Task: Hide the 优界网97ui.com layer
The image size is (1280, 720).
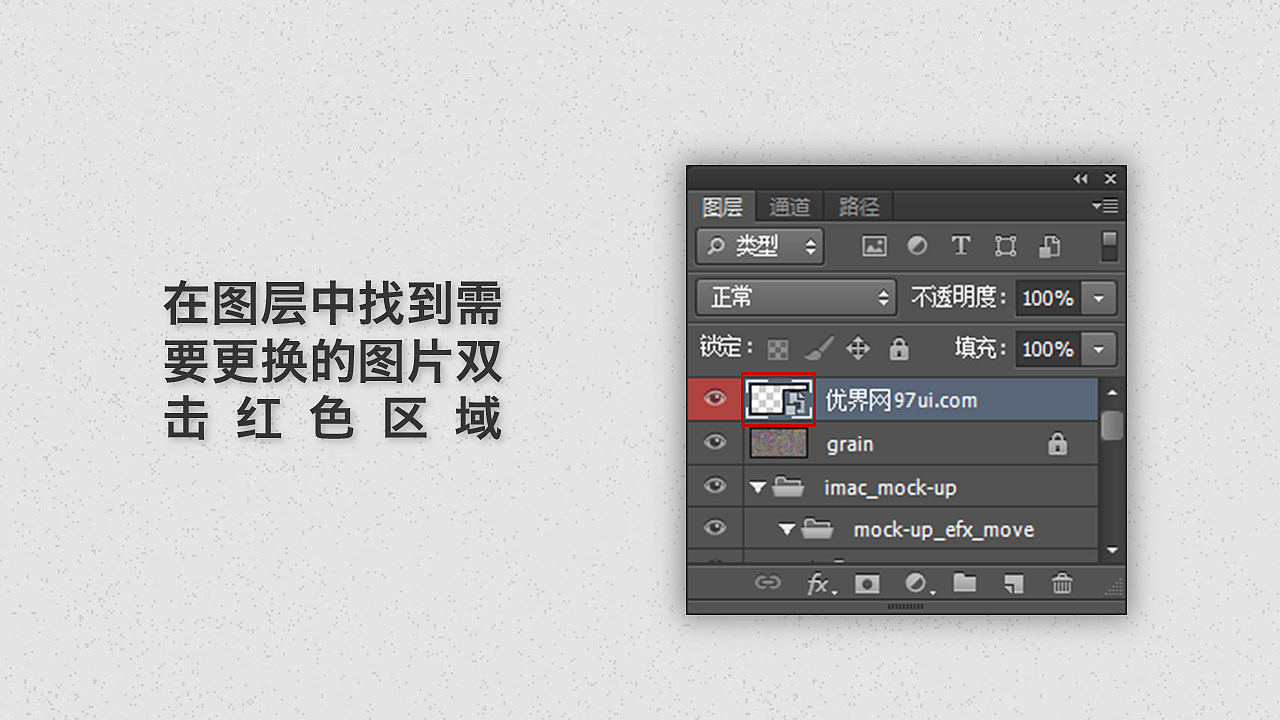Action: 714,399
